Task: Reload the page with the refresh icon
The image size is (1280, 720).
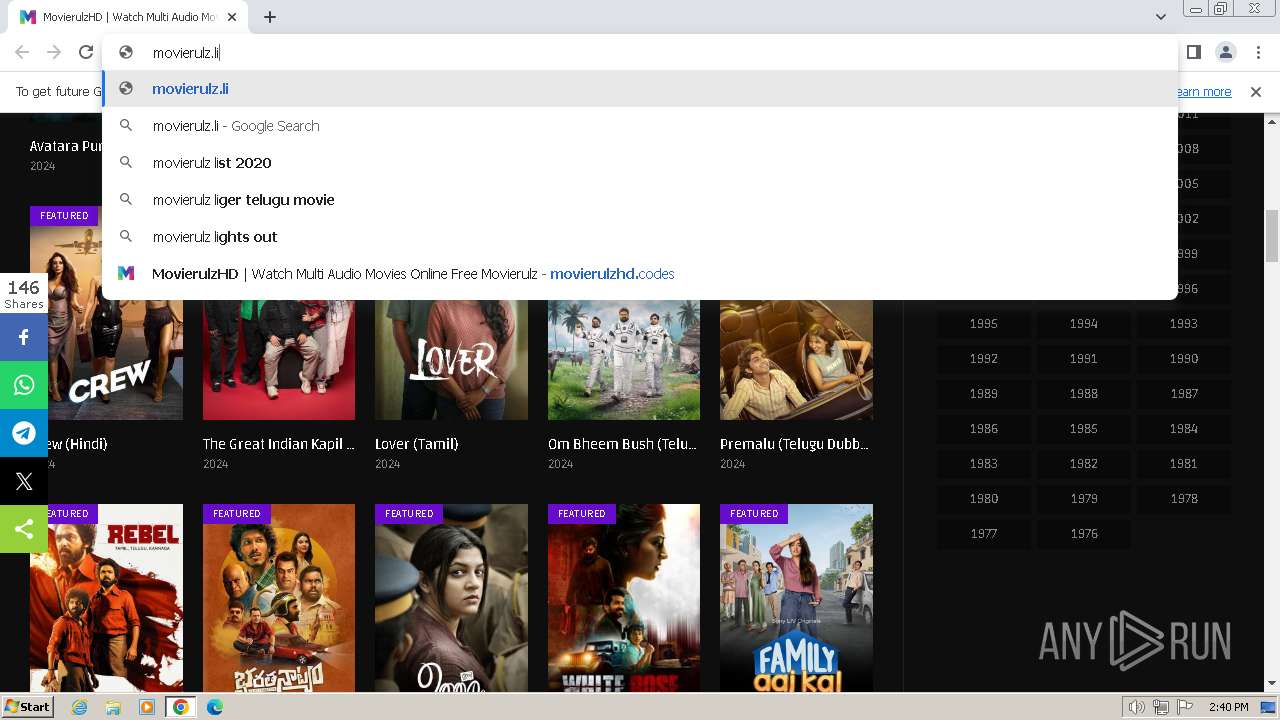Action: (x=86, y=52)
